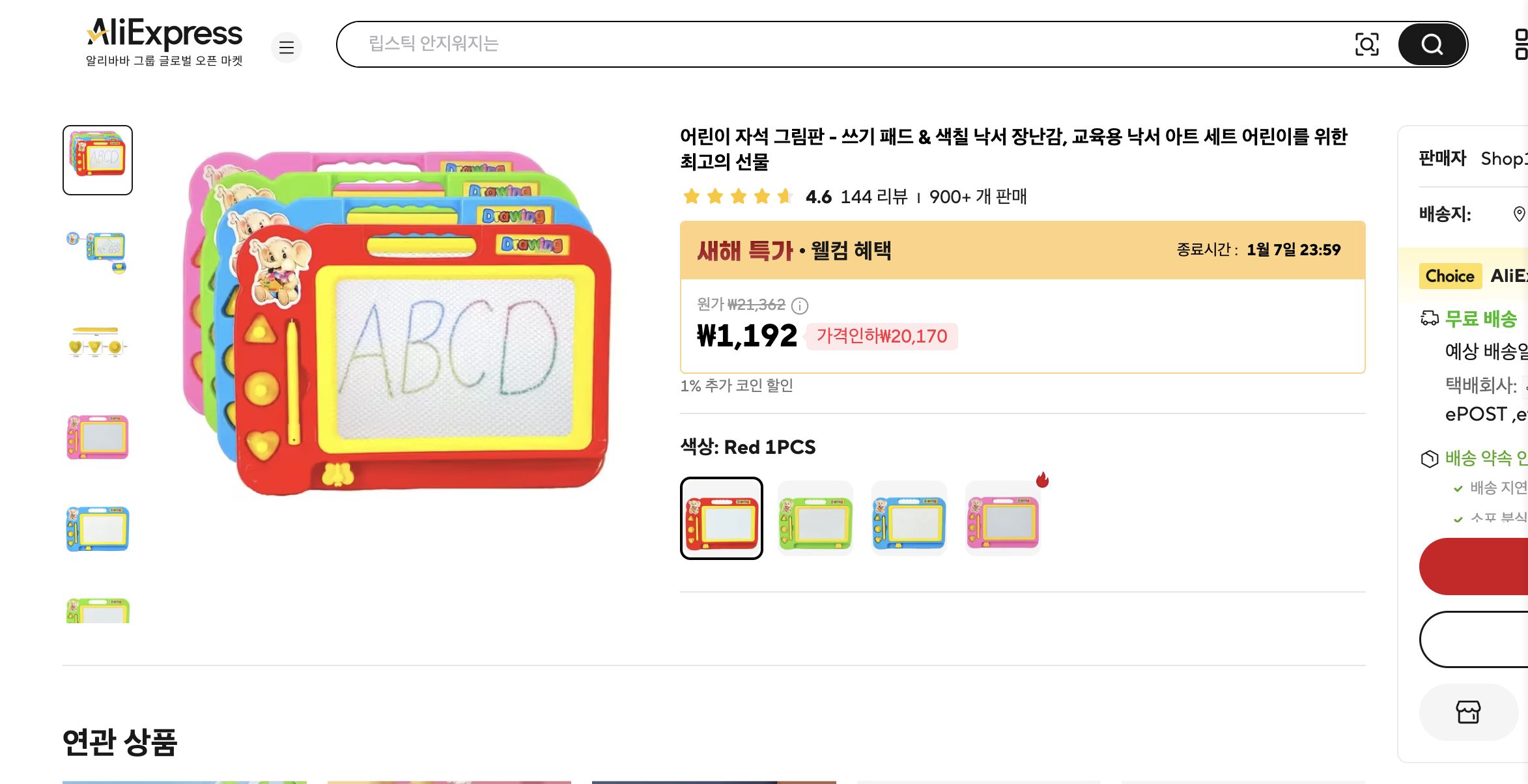This screenshot has width=1528, height=784.
Task: Open the Choice badge details
Action: (x=1450, y=275)
